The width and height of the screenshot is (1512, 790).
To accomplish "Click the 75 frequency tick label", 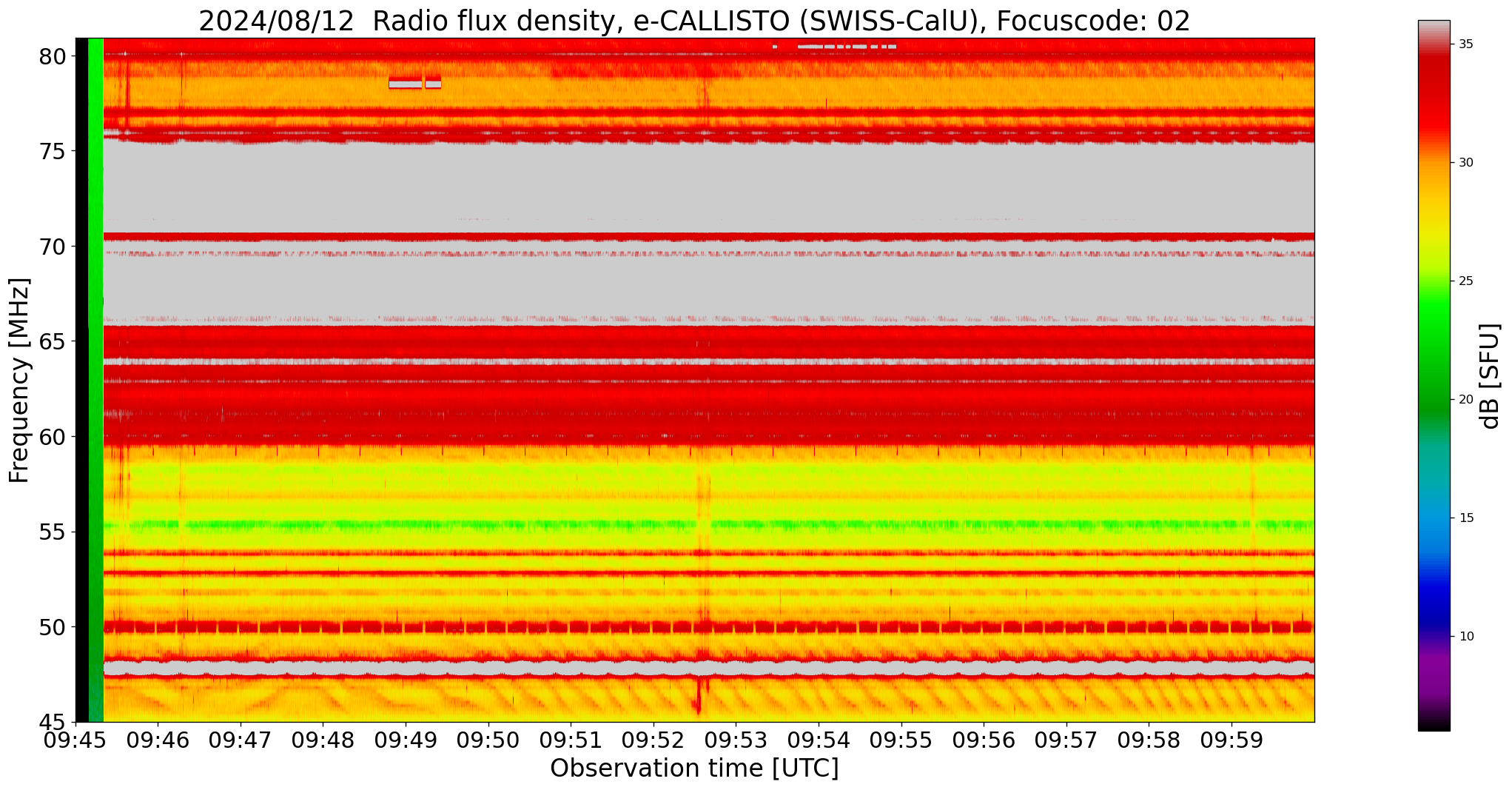I will pos(53,151).
